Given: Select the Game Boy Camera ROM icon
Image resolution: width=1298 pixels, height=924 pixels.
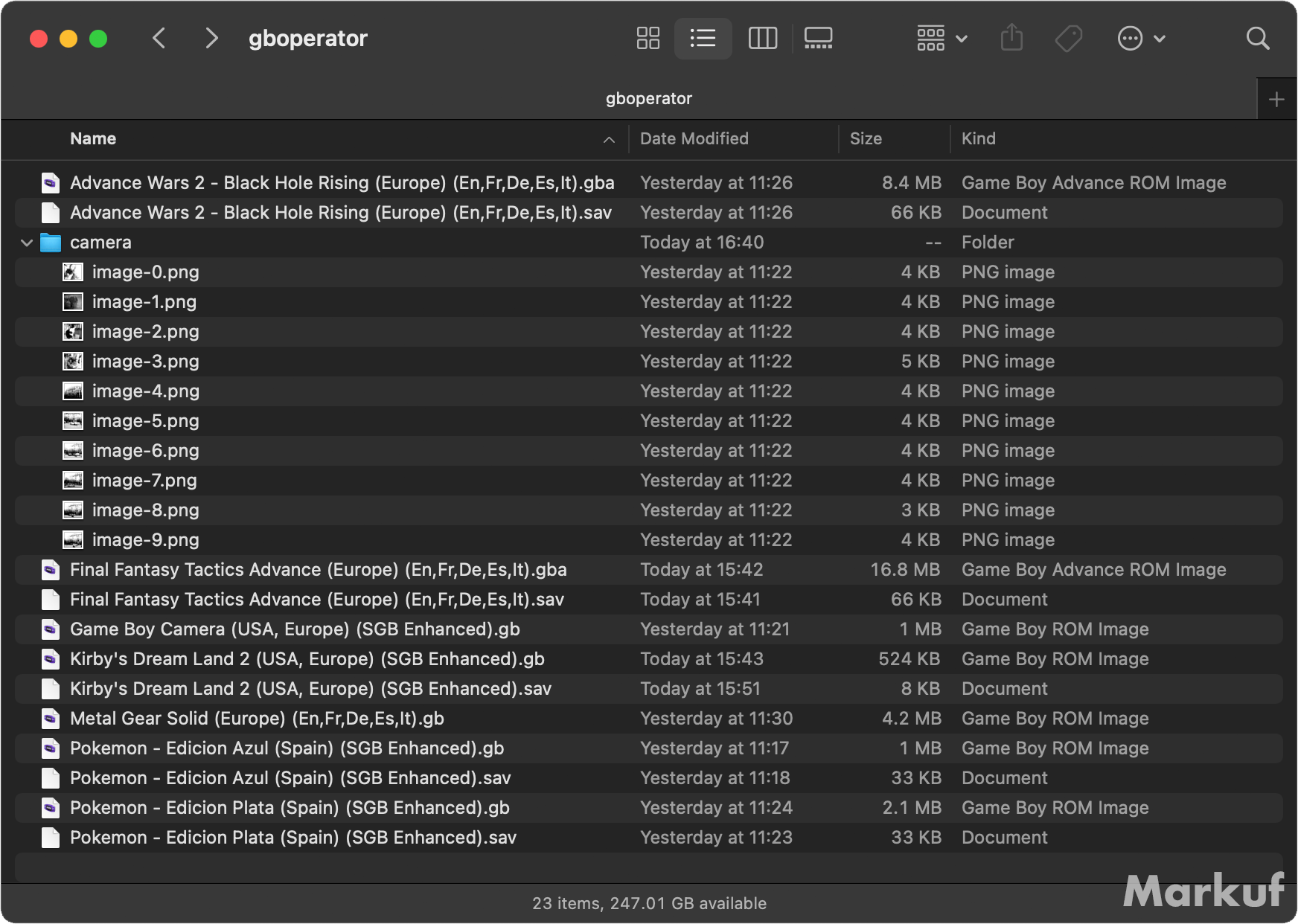Looking at the screenshot, I should pyautogui.click(x=51, y=629).
